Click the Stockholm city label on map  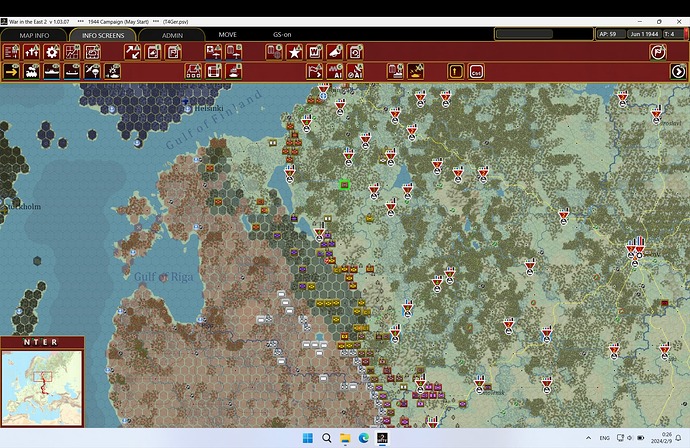coord(23,206)
